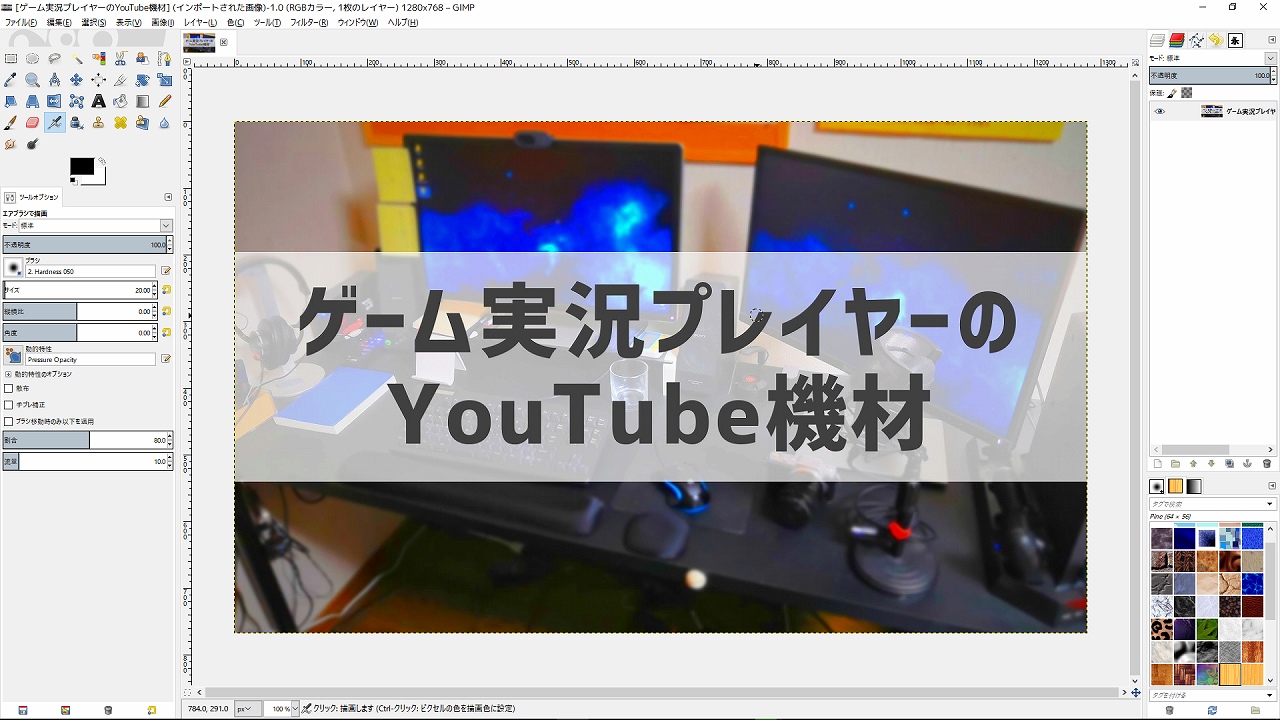This screenshot has height=720, width=1280.
Task: Switch to the Channels tab
Action: tap(1177, 40)
